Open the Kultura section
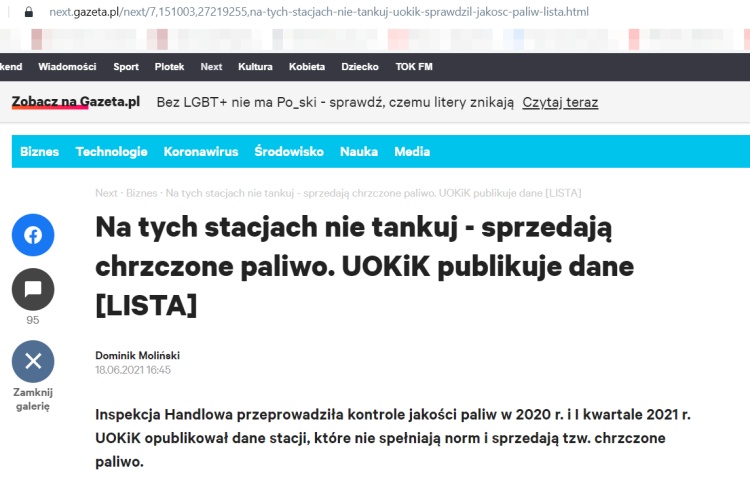Image resolution: width=750 pixels, height=489 pixels. point(255,67)
